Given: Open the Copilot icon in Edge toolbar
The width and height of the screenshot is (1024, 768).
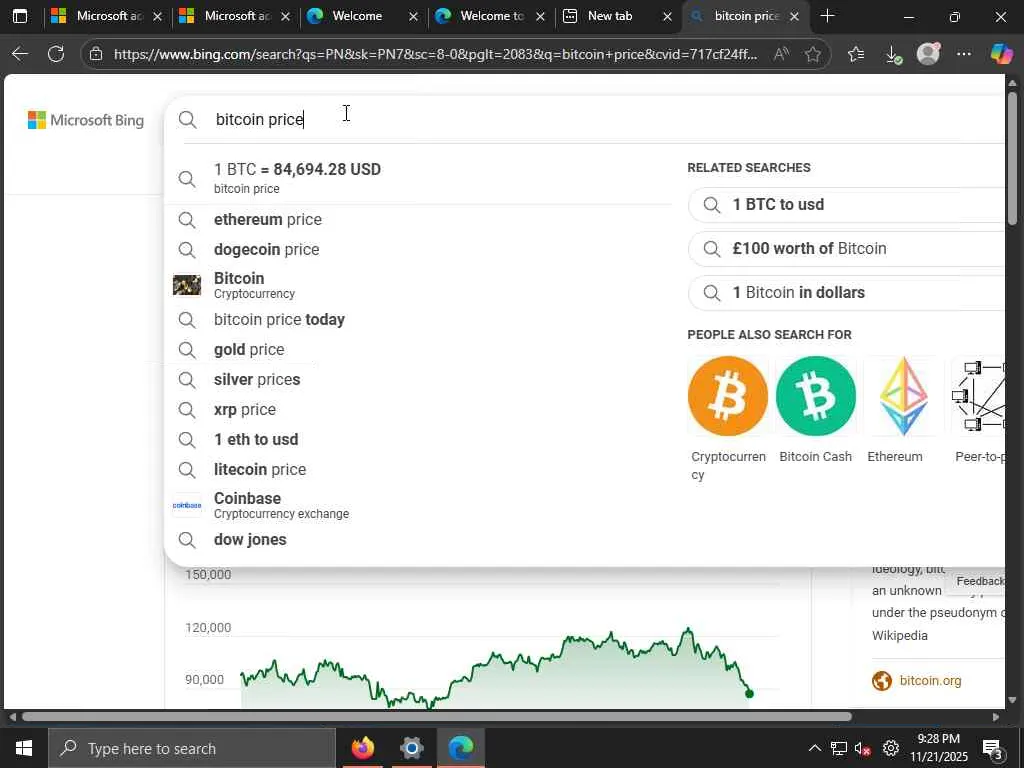Looking at the screenshot, I should click(x=1001, y=54).
